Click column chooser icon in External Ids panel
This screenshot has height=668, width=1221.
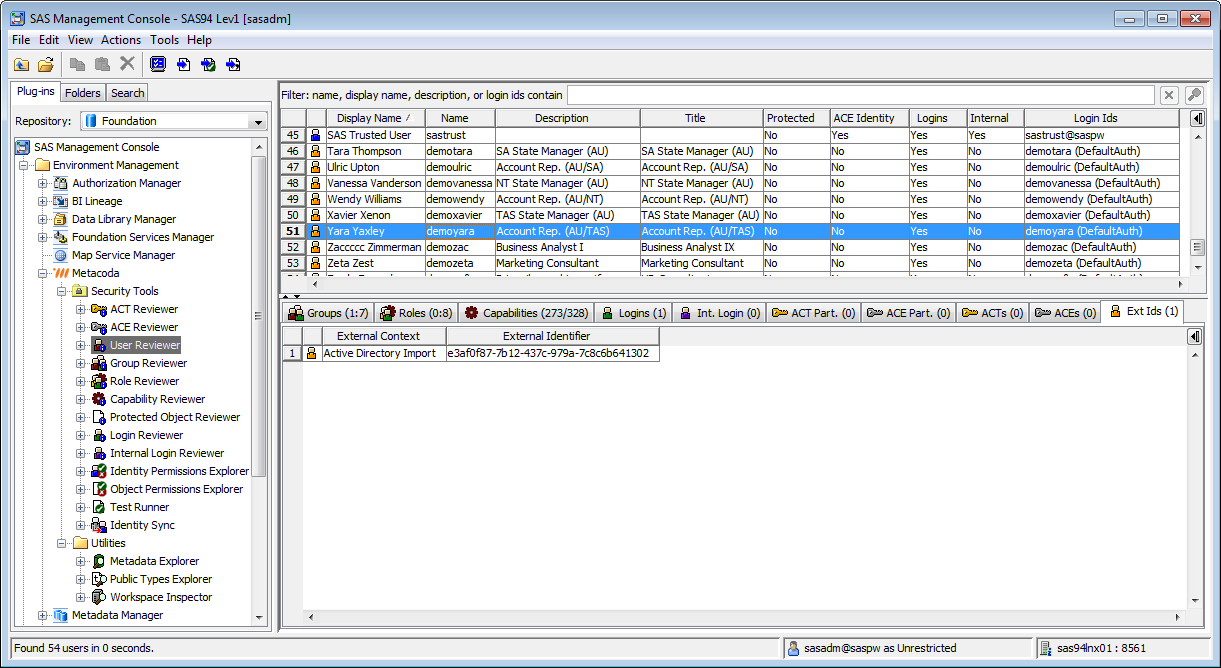[x=1195, y=336]
